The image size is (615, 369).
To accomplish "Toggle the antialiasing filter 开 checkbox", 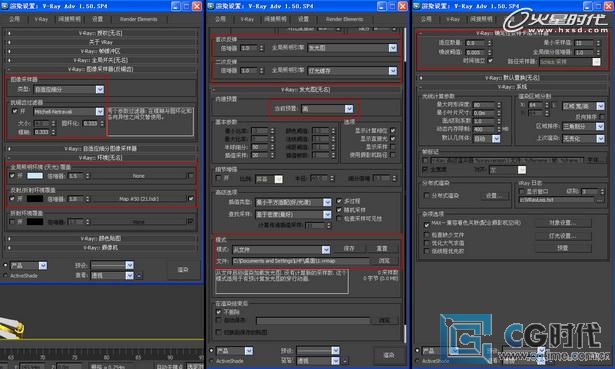I will pos(15,111).
